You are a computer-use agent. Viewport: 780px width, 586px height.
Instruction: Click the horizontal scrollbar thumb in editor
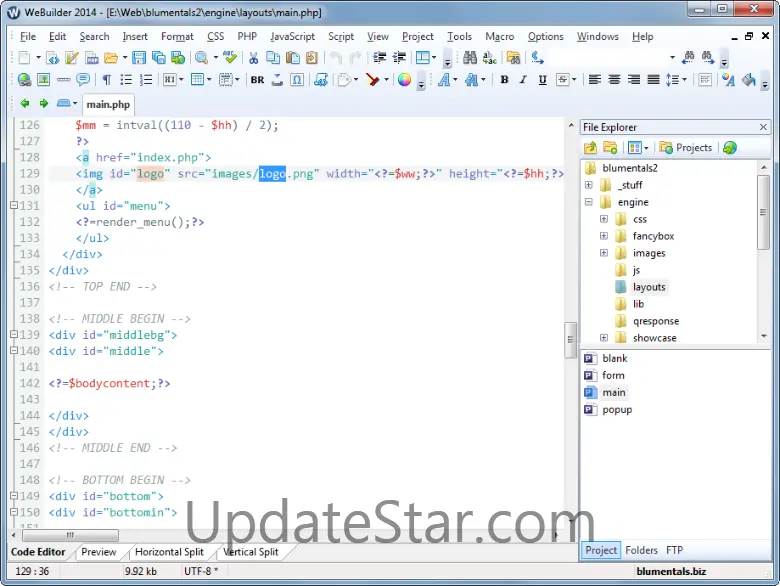70,535
